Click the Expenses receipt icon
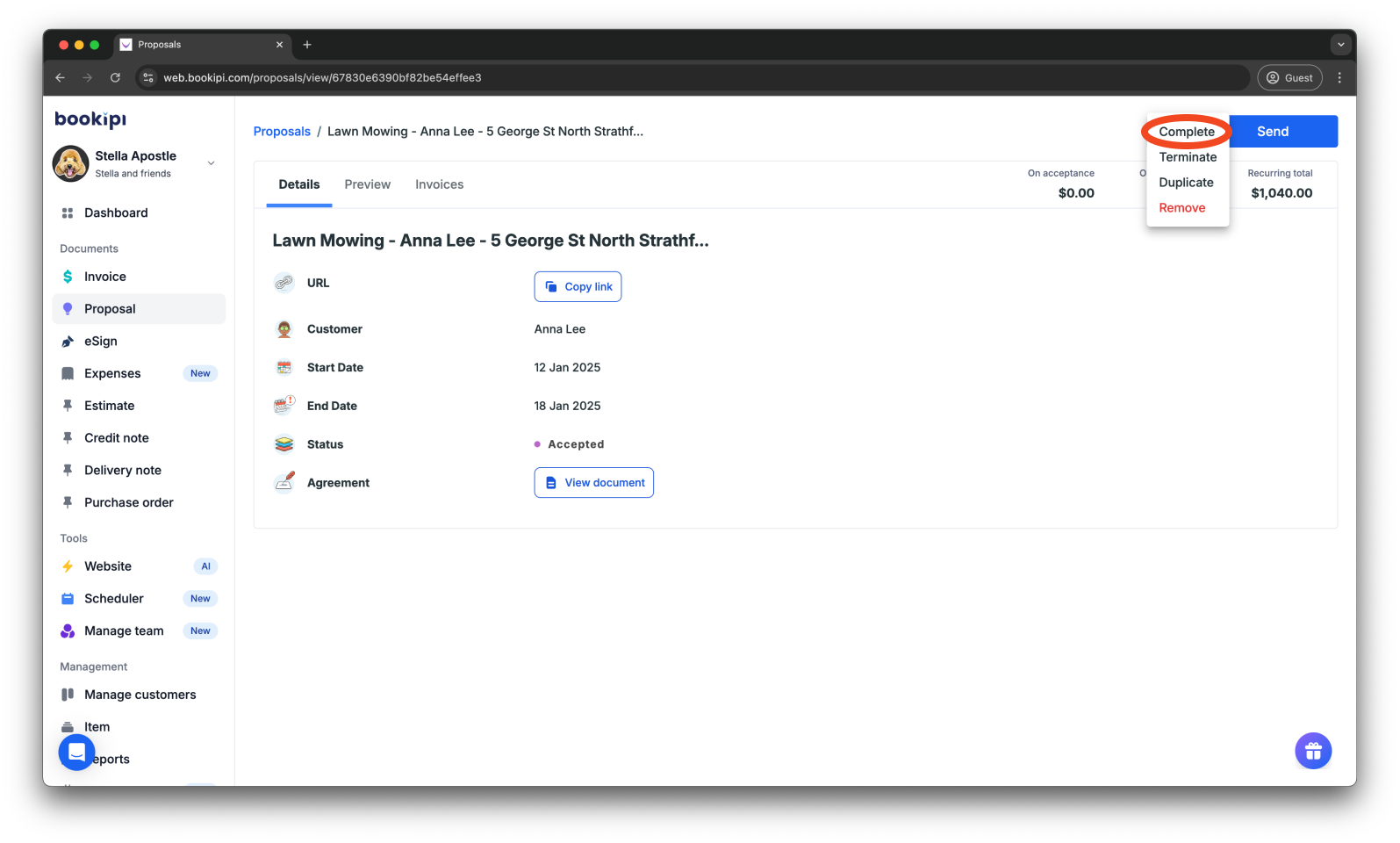This screenshot has height=843, width=1400. pos(68,373)
